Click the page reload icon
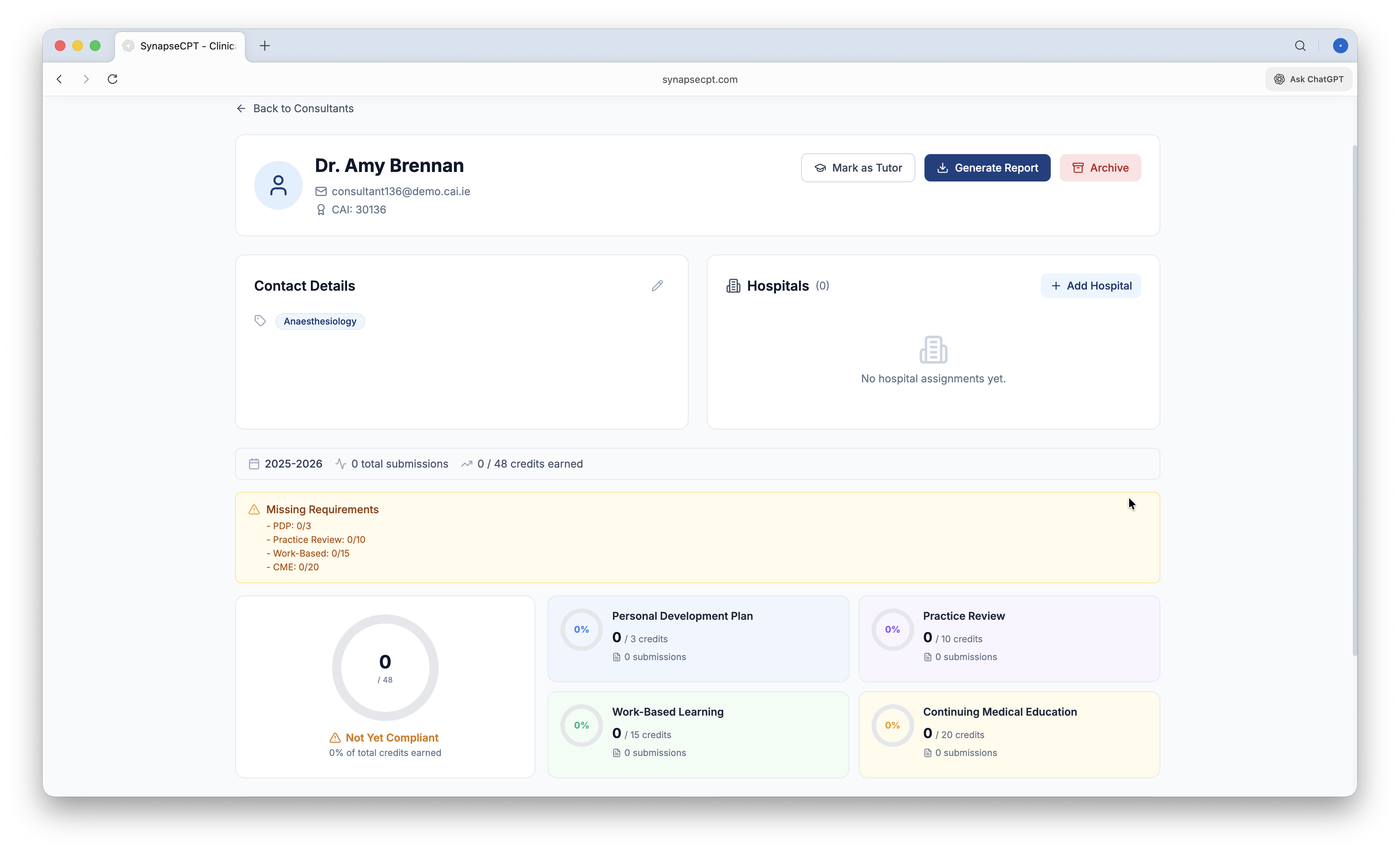Screen dimensions: 1400x853 click(113, 79)
